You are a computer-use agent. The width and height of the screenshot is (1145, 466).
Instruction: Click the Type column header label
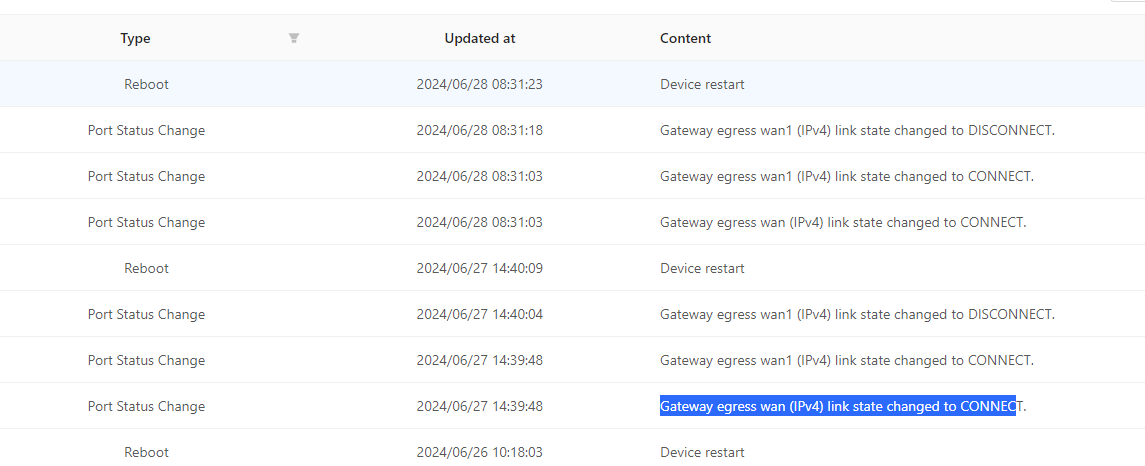click(135, 38)
